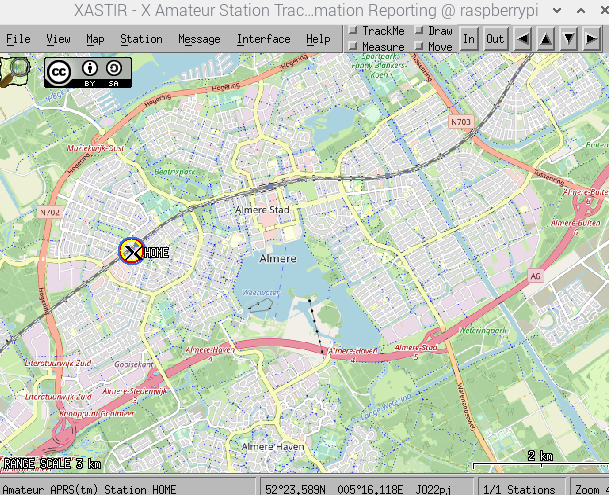This screenshot has height=495, width=609.
Task: Click the Gooisekant map label
Action: pyautogui.click(x=134, y=364)
